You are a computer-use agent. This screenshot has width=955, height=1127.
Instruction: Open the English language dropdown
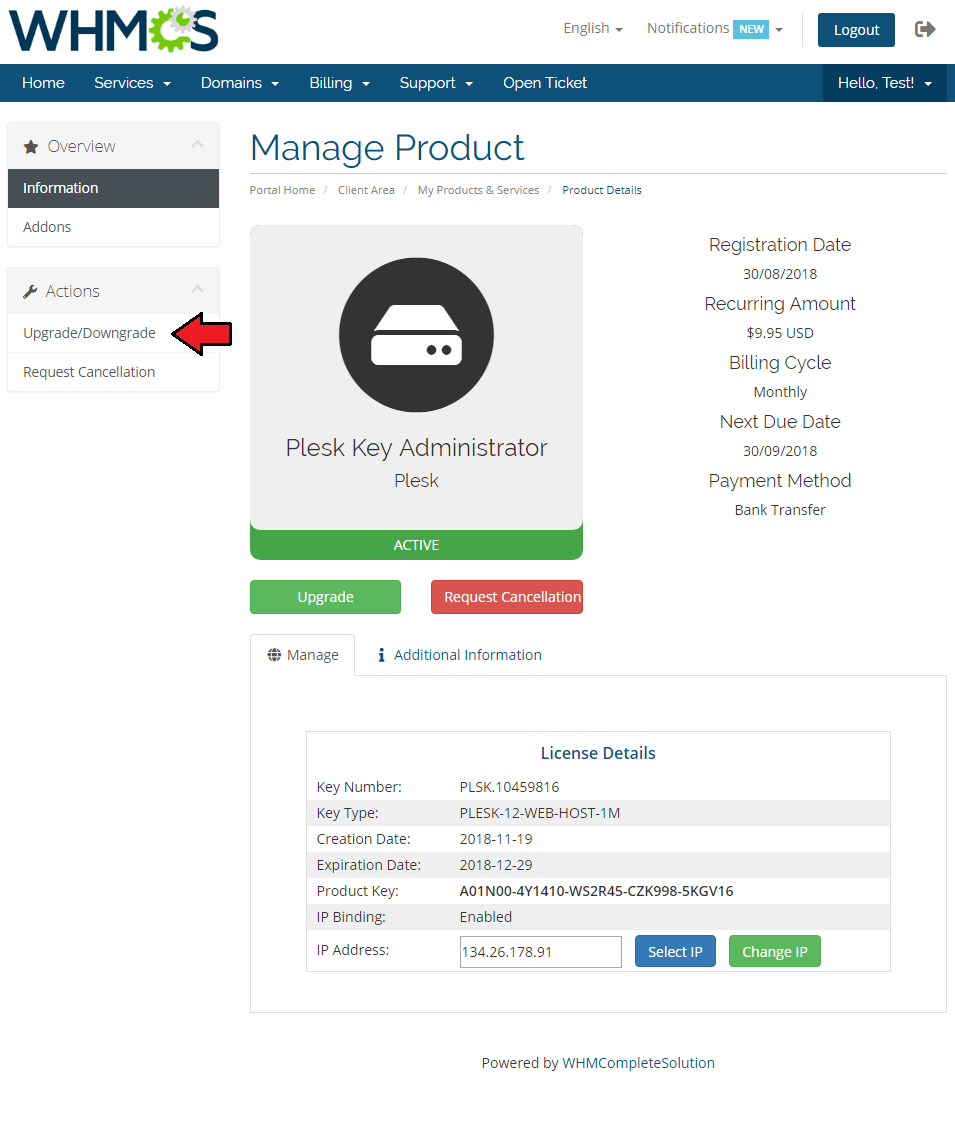[593, 28]
